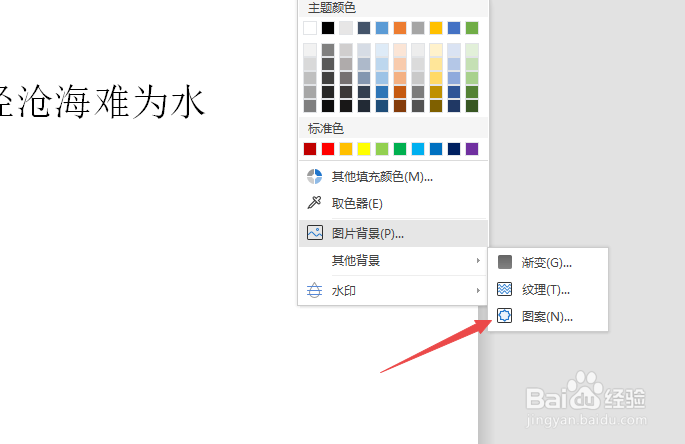Select blue standard color swatch
Viewport: 685px width, 444px height.
[x=436, y=149]
